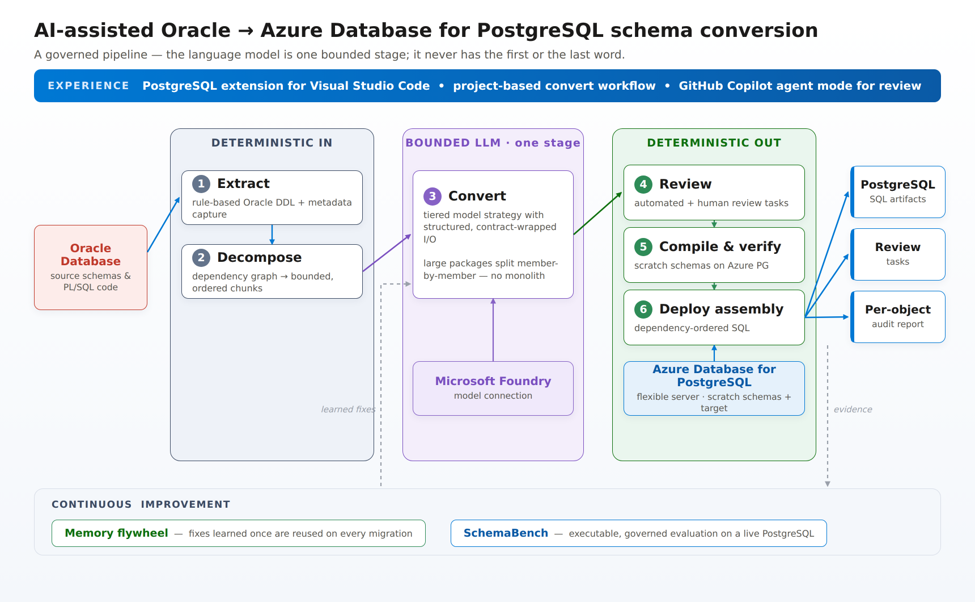The height and width of the screenshot is (602, 975).
Task: Click the SchemaBench pill
Action: 639,533
